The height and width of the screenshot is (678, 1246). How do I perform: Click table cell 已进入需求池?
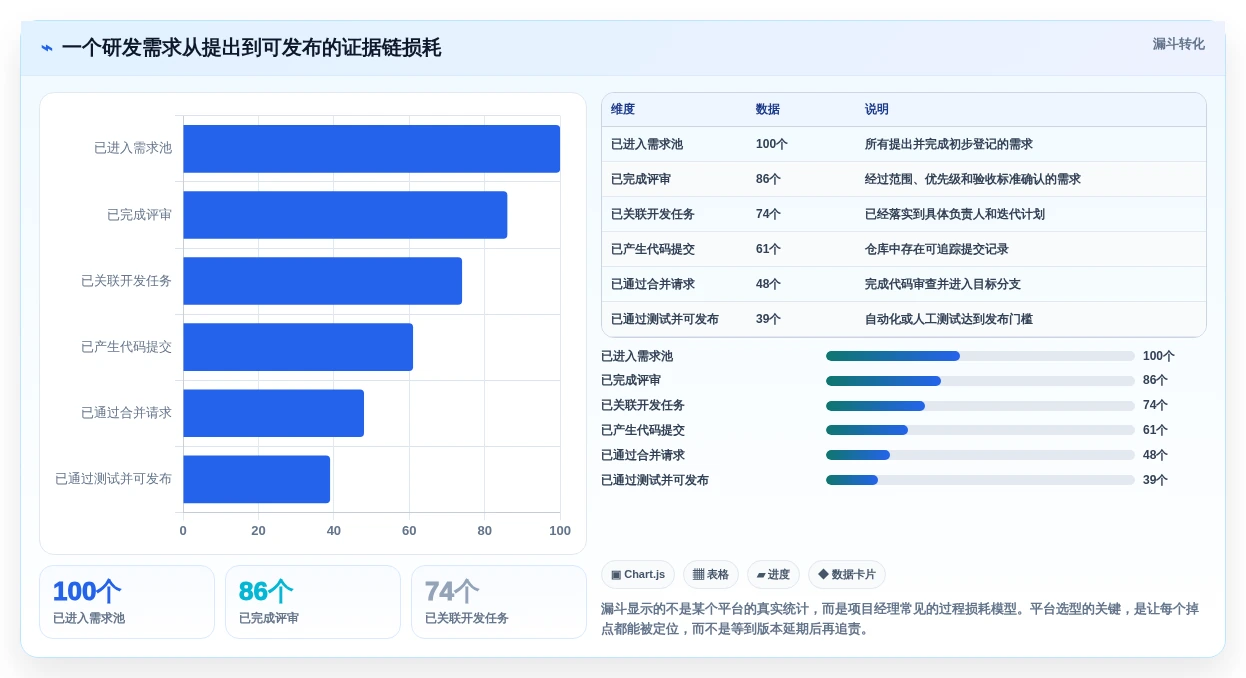[x=647, y=144]
